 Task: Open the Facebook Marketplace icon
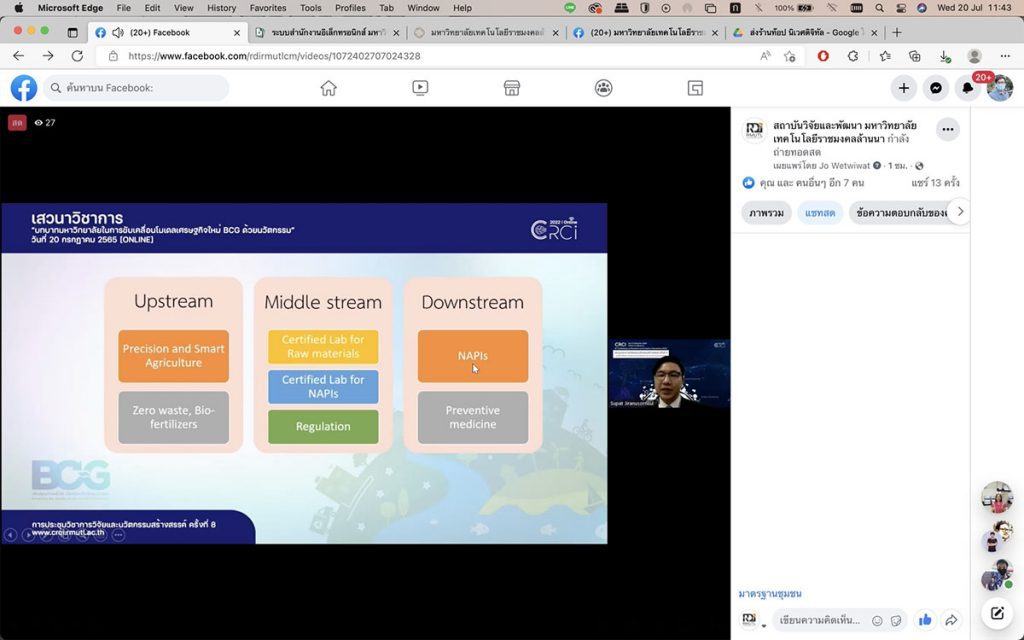[512, 88]
